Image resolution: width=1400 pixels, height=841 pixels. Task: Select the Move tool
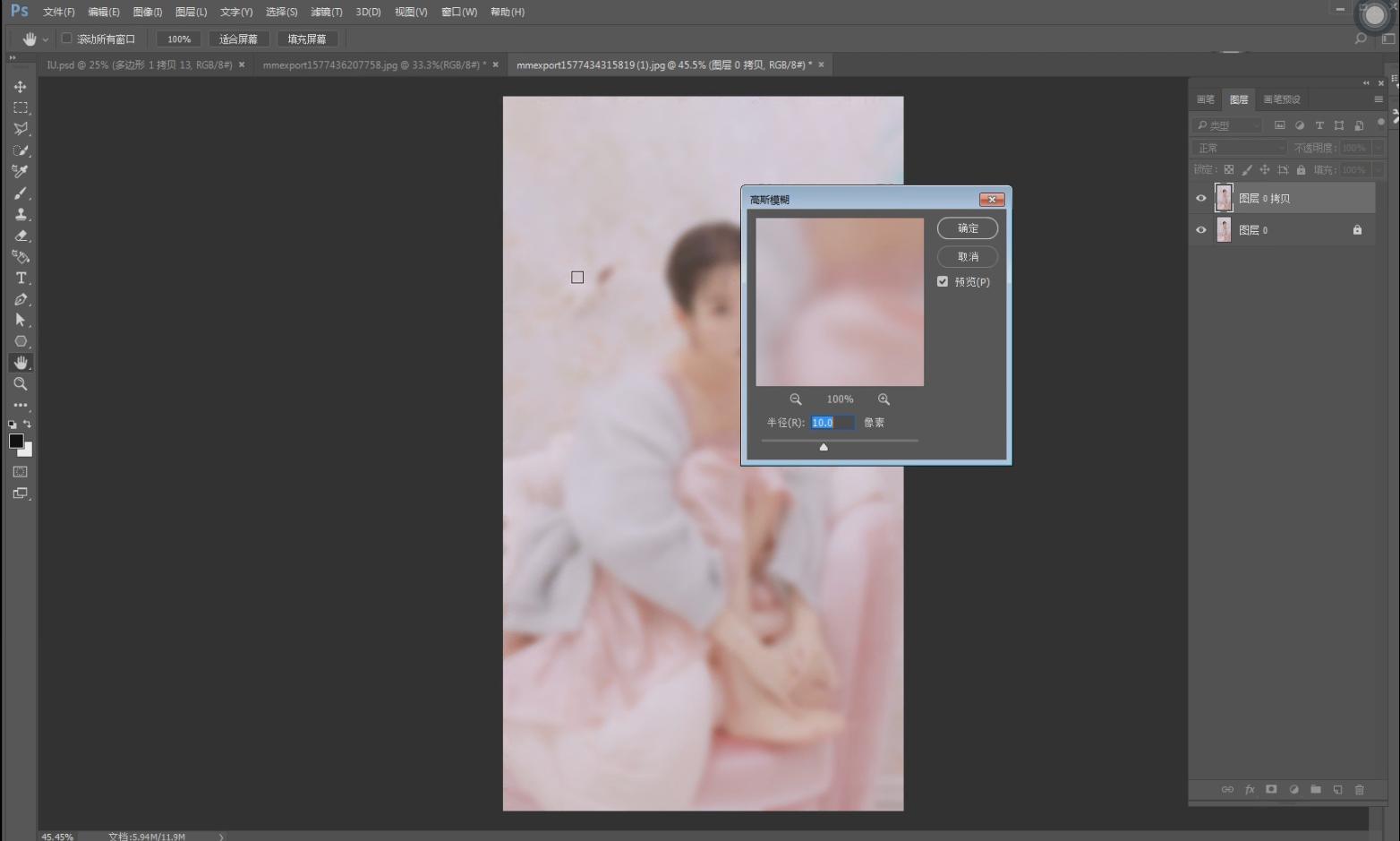tap(20, 87)
